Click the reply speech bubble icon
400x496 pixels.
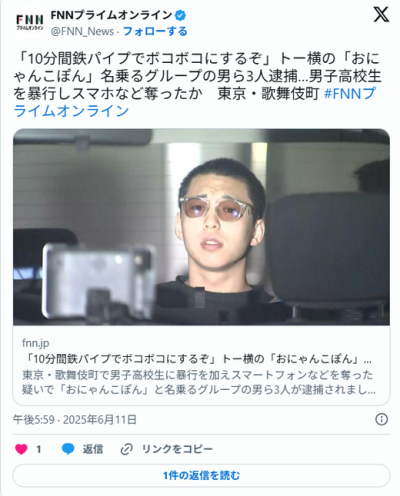click(x=68, y=449)
